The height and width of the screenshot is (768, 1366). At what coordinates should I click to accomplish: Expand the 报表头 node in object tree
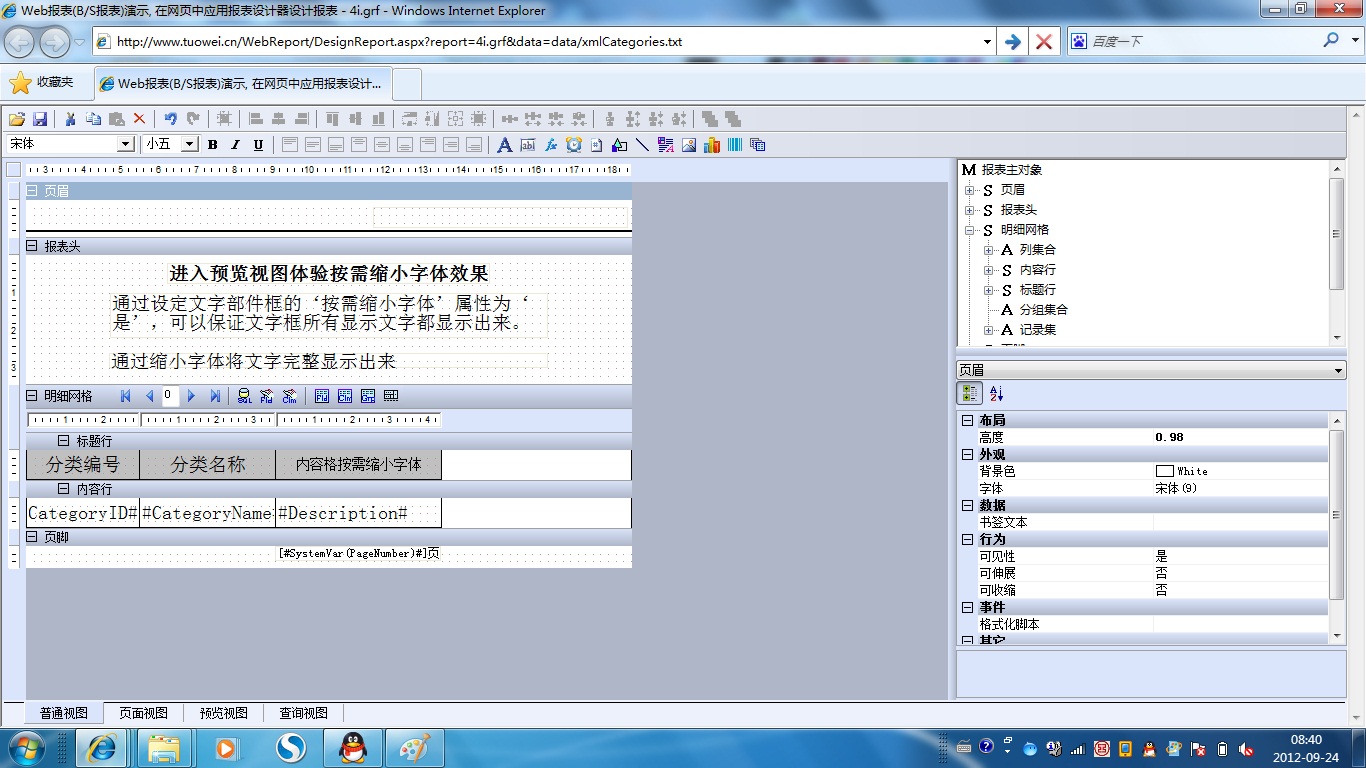tap(969, 210)
